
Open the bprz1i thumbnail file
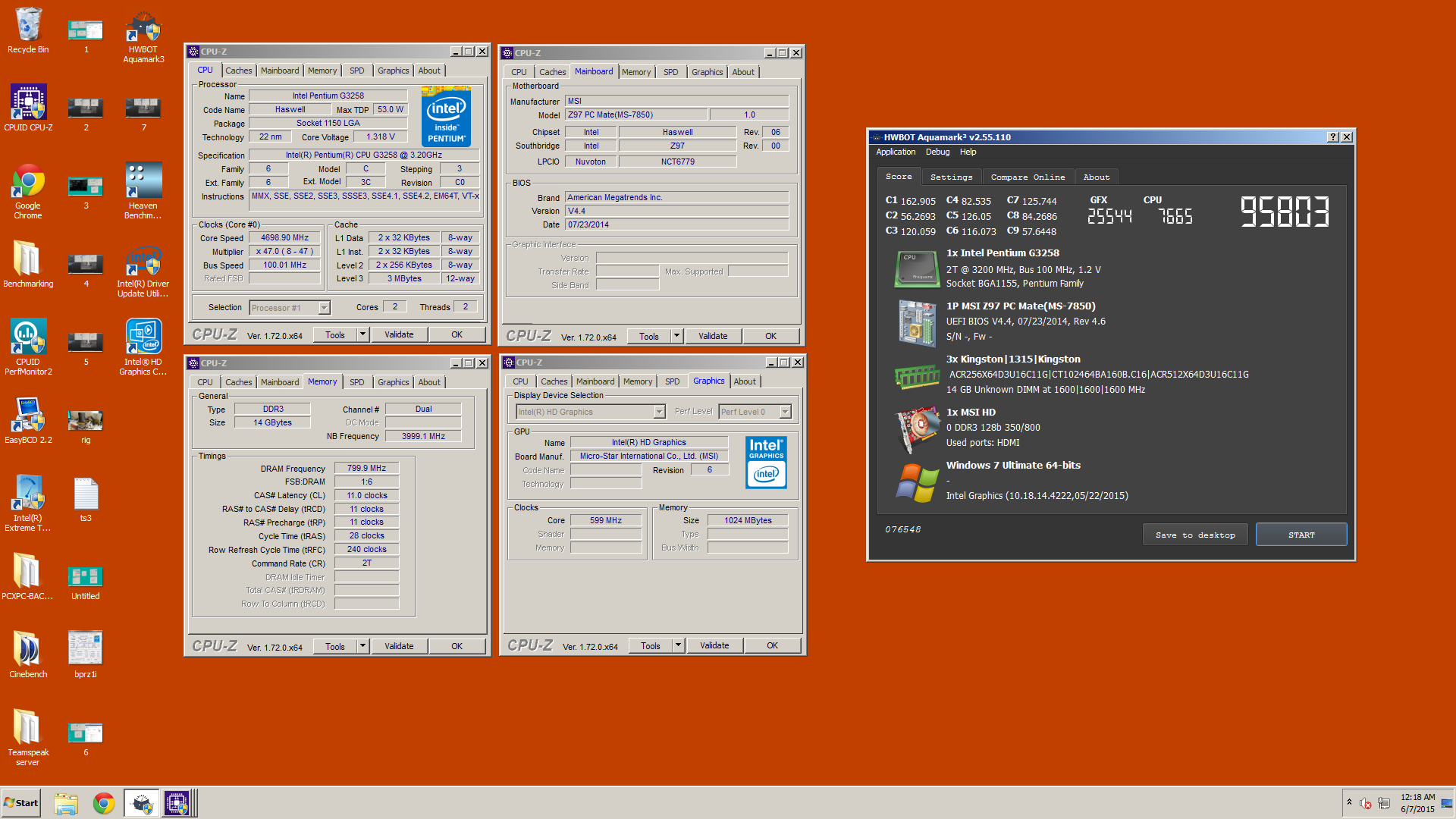coord(86,654)
